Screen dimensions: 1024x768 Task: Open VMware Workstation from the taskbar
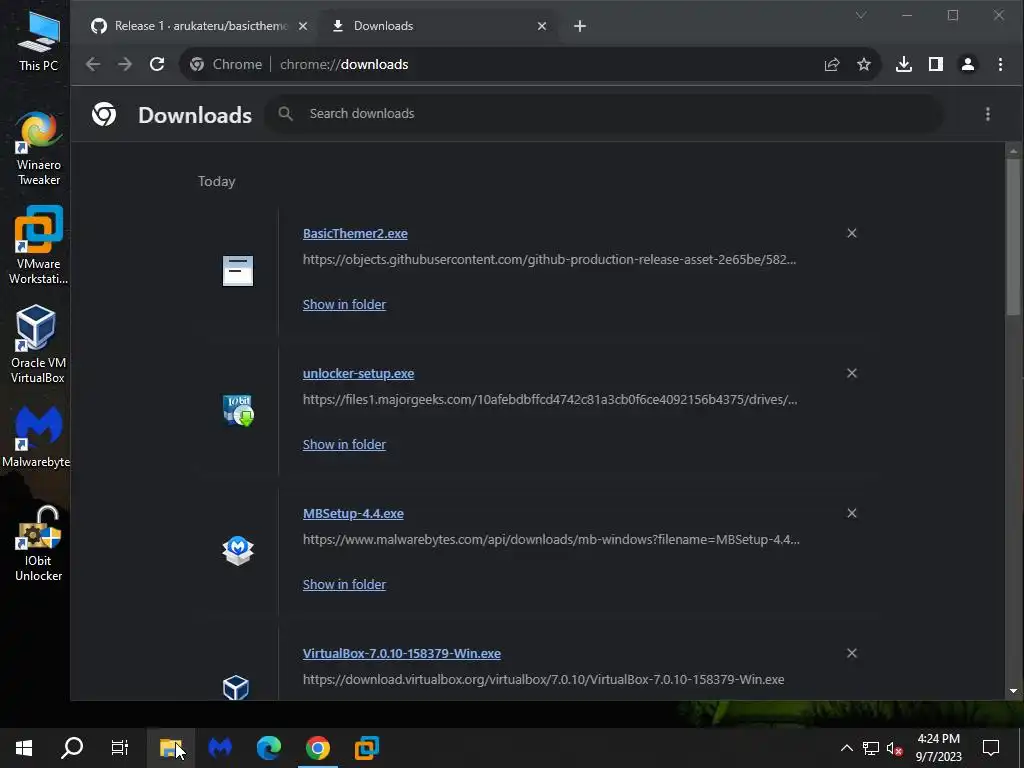pos(366,748)
